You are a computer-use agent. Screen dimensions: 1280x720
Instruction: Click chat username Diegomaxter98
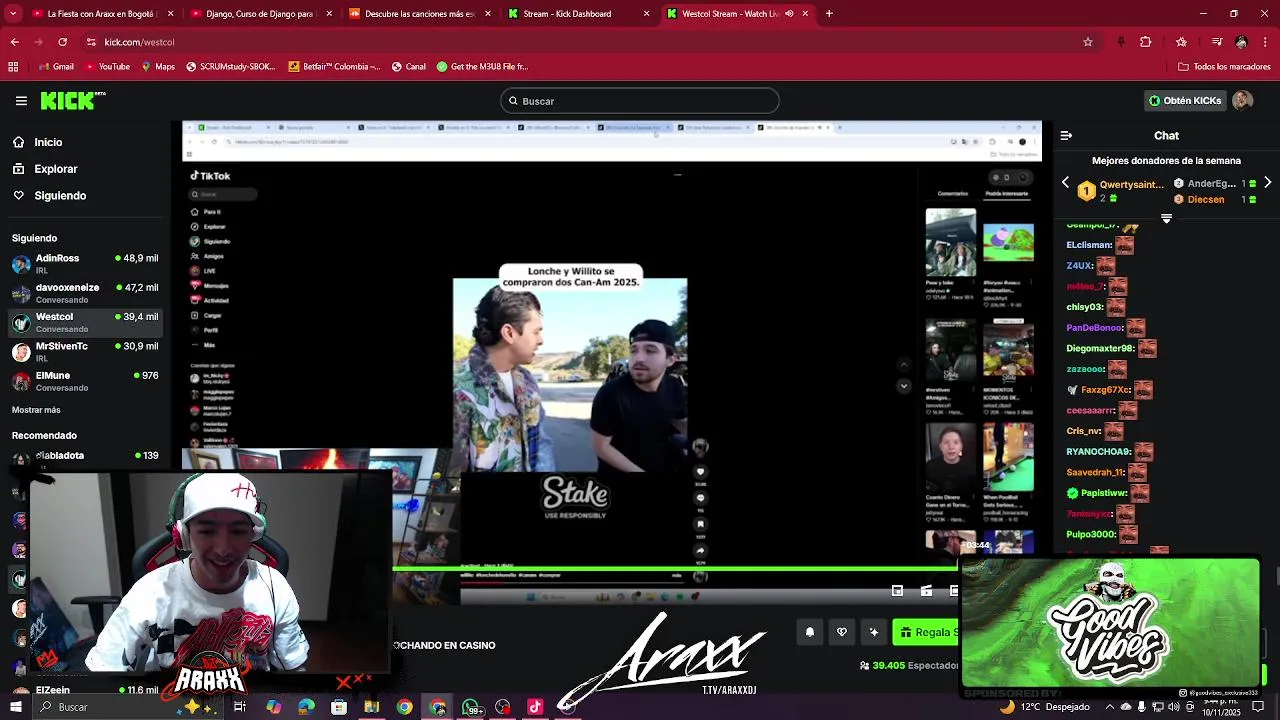coord(1100,349)
